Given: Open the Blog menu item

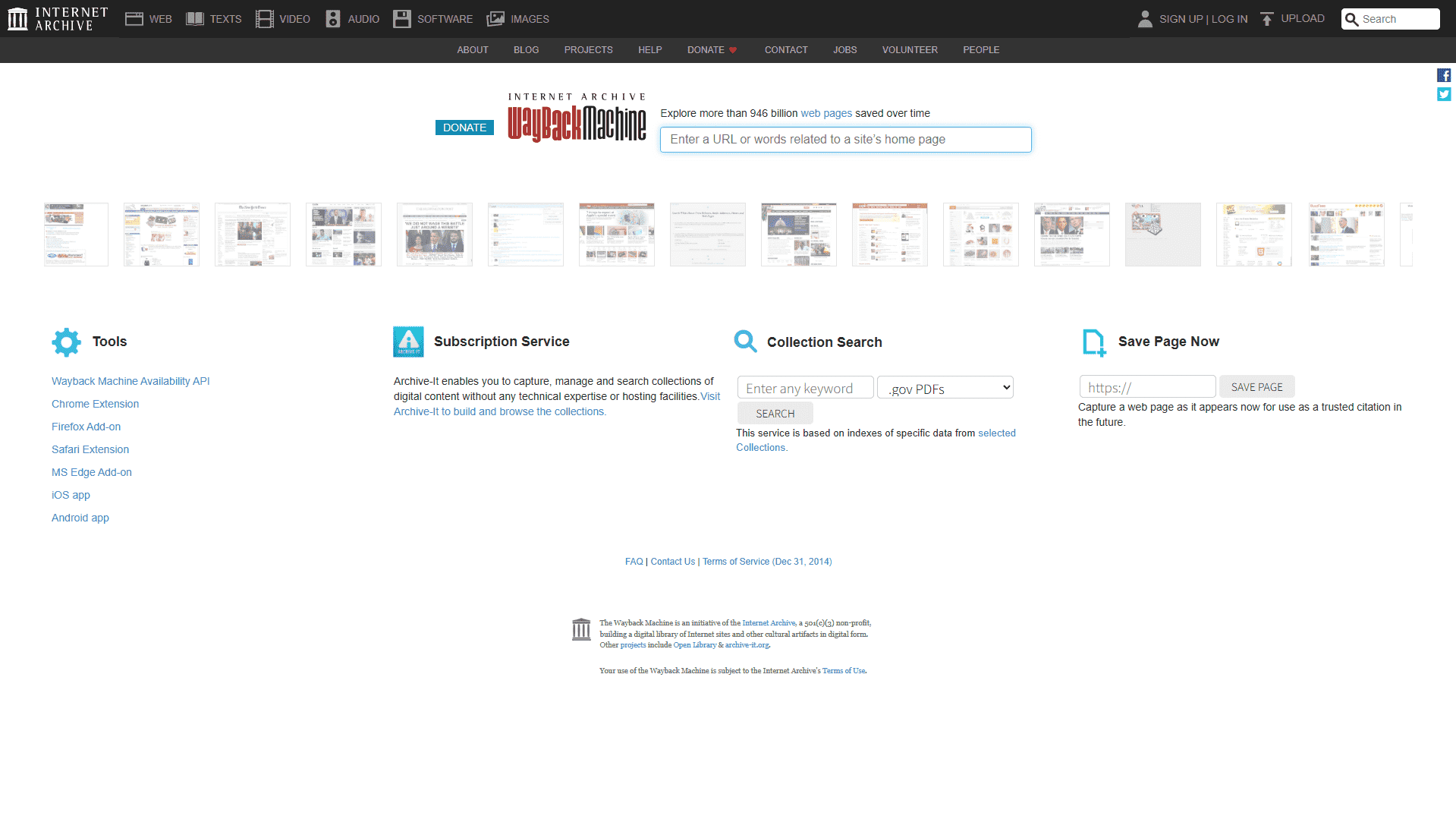Looking at the screenshot, I should click(x=526, y=50).
